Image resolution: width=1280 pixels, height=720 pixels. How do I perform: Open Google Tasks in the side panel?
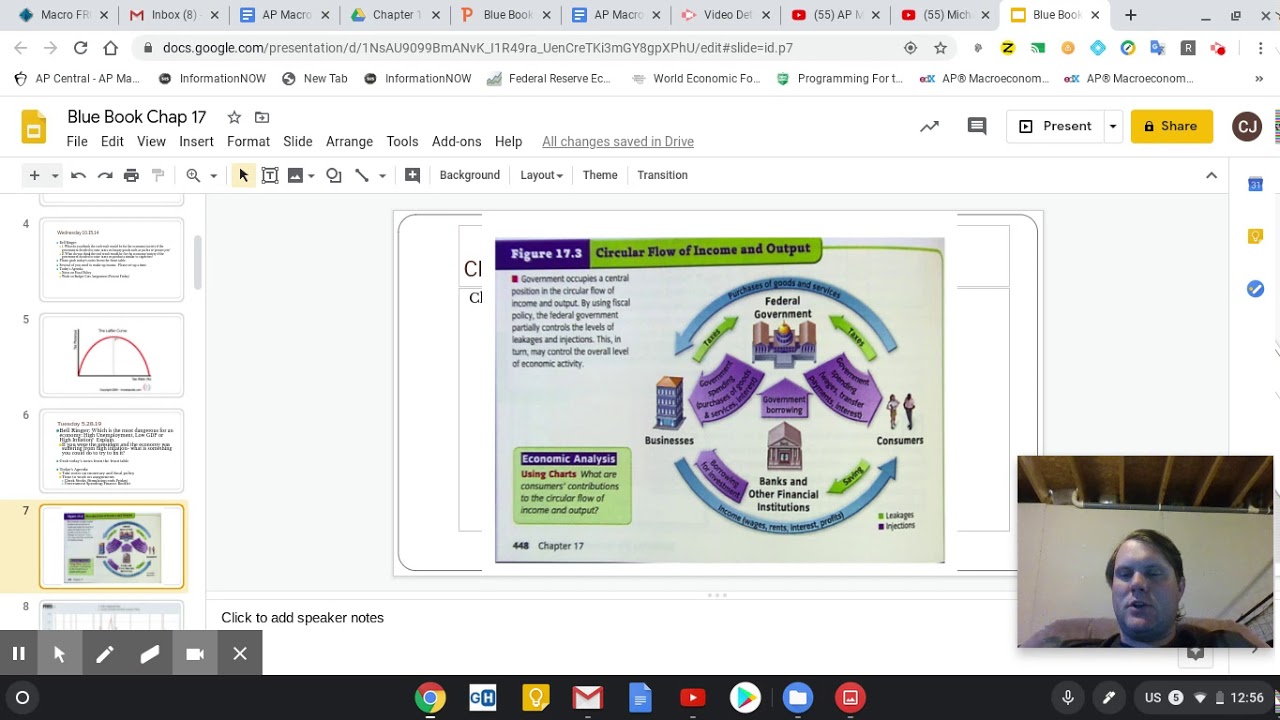1256,289
